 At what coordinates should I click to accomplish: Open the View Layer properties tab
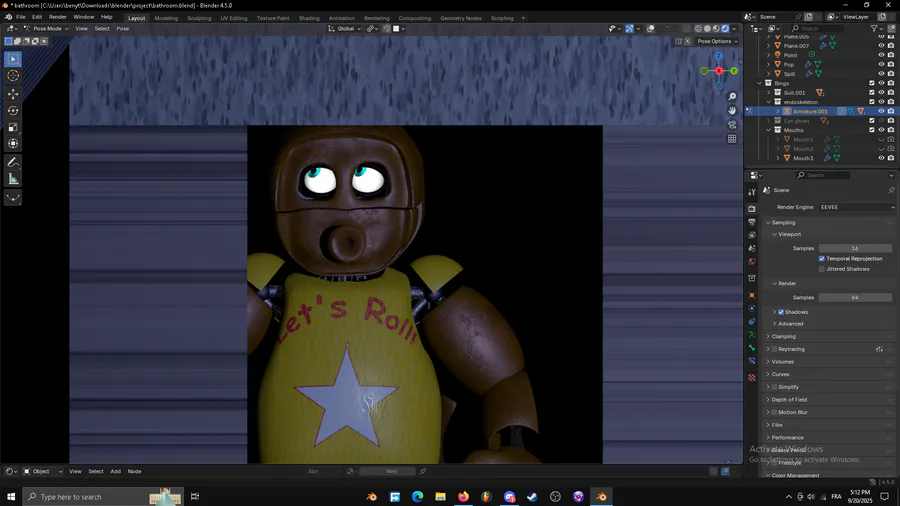click(752, 235)
